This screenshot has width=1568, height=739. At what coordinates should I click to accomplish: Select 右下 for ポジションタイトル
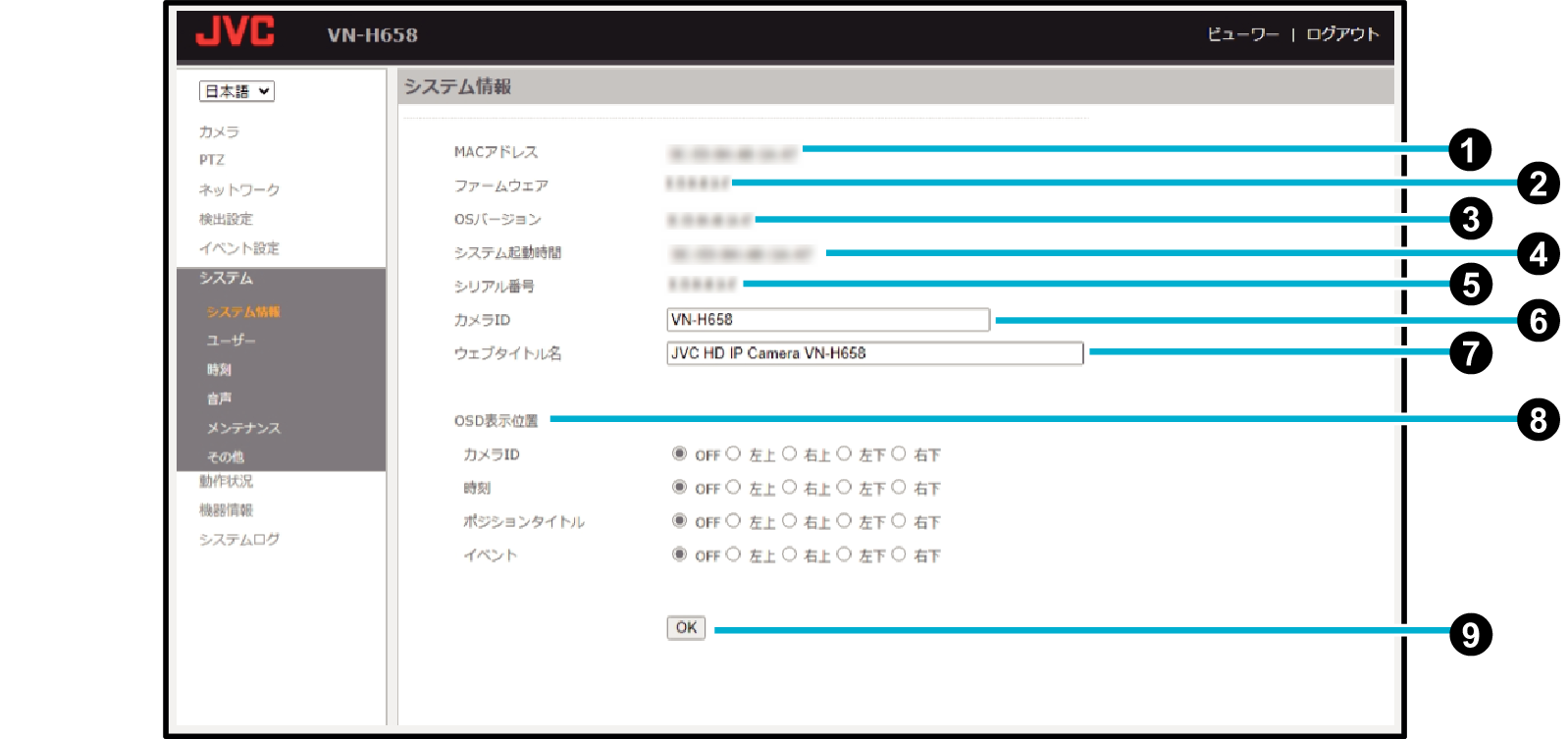[x=898, y=520]
